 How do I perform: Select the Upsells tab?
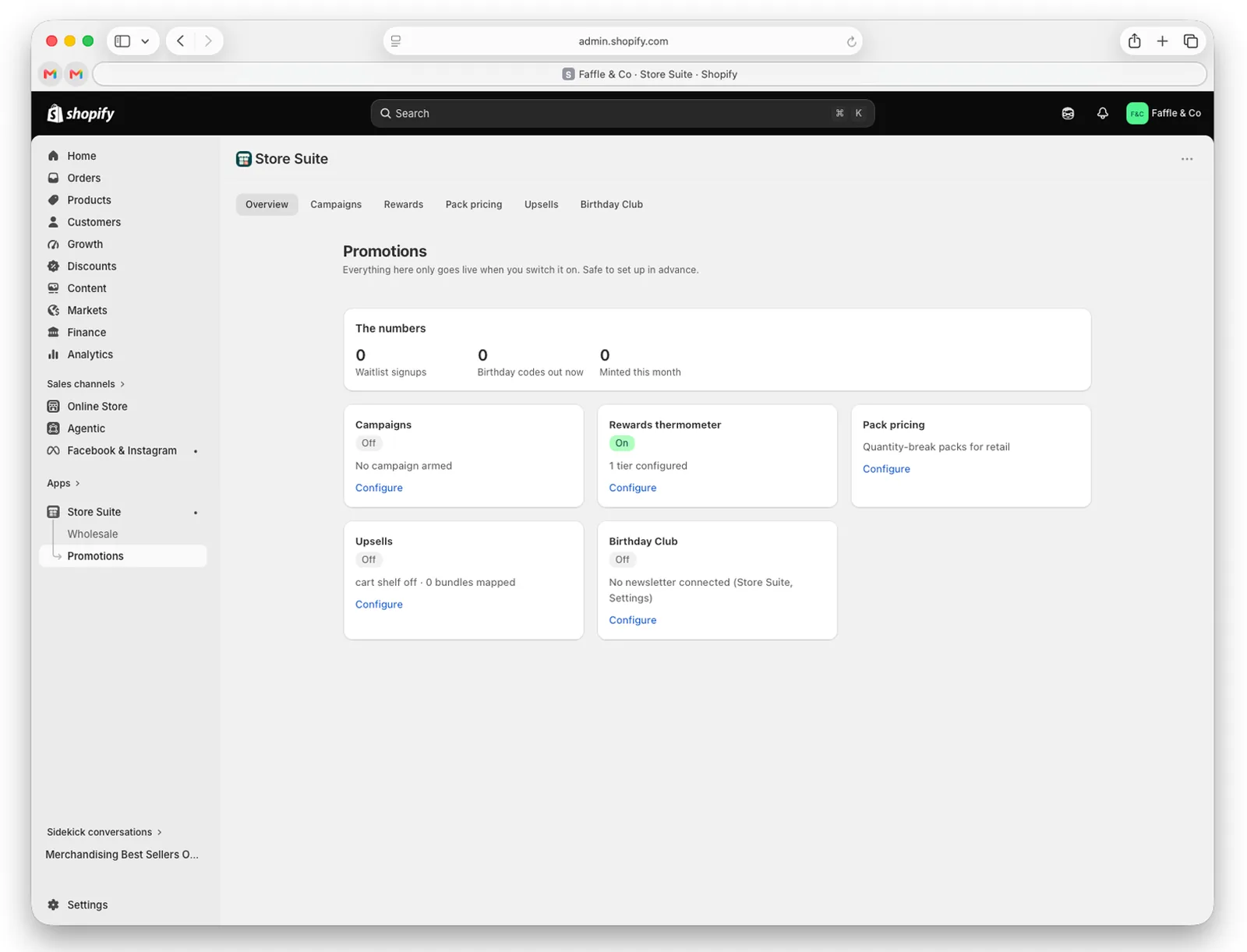click(542, 205)
